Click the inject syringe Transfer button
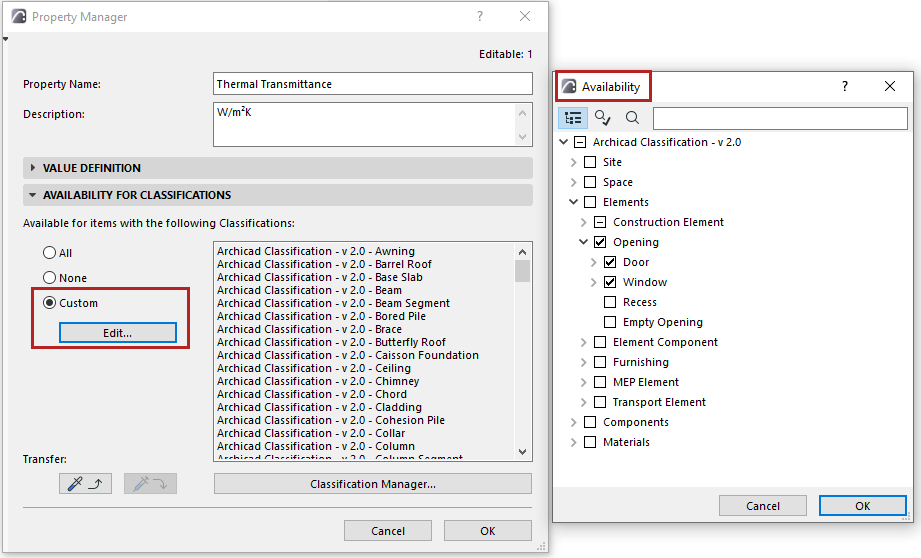The width and height of the screenshot is (921, 558). tap(150, 484)
